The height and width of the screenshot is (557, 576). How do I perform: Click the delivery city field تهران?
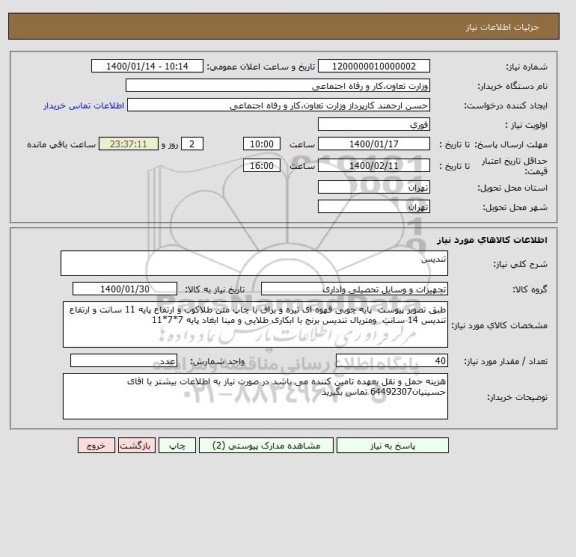click(374, 206)
